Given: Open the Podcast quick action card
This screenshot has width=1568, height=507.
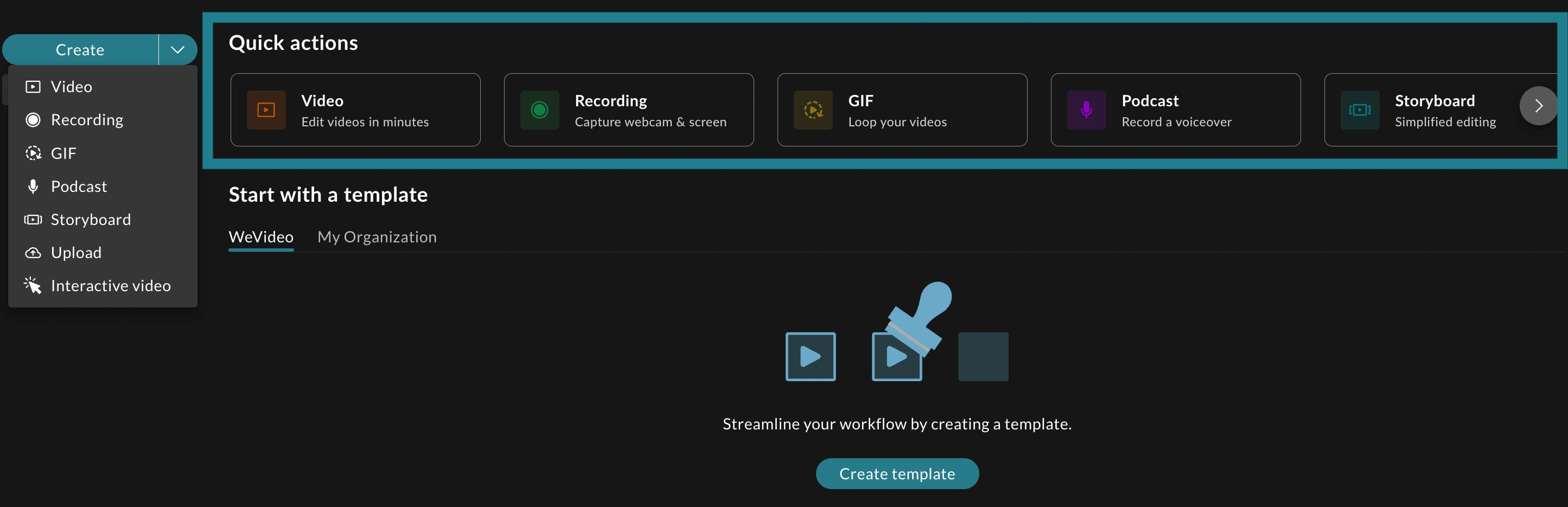Looking at the screenshot, I should pyautogui.click(x=1175, y=110).
